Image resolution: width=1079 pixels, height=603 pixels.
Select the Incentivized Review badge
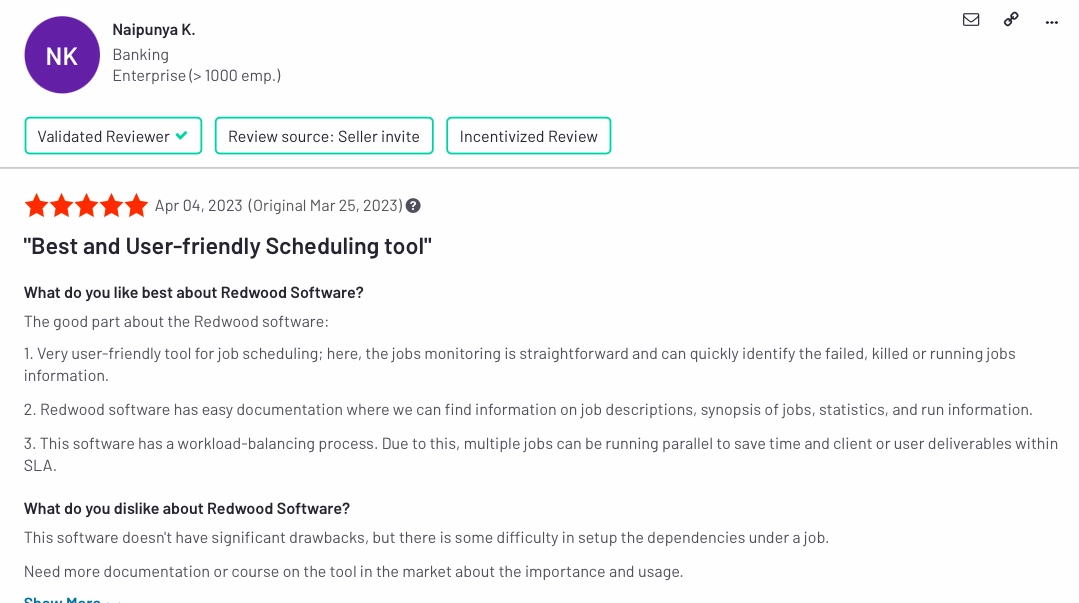[528, 136]
